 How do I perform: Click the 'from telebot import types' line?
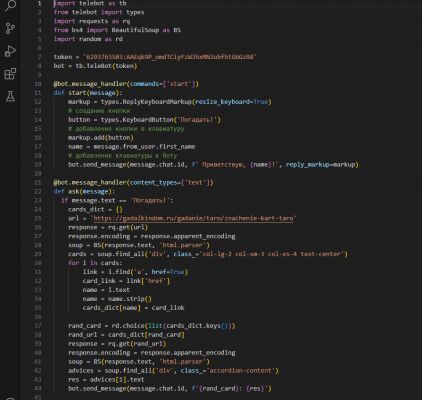[99, 12]
